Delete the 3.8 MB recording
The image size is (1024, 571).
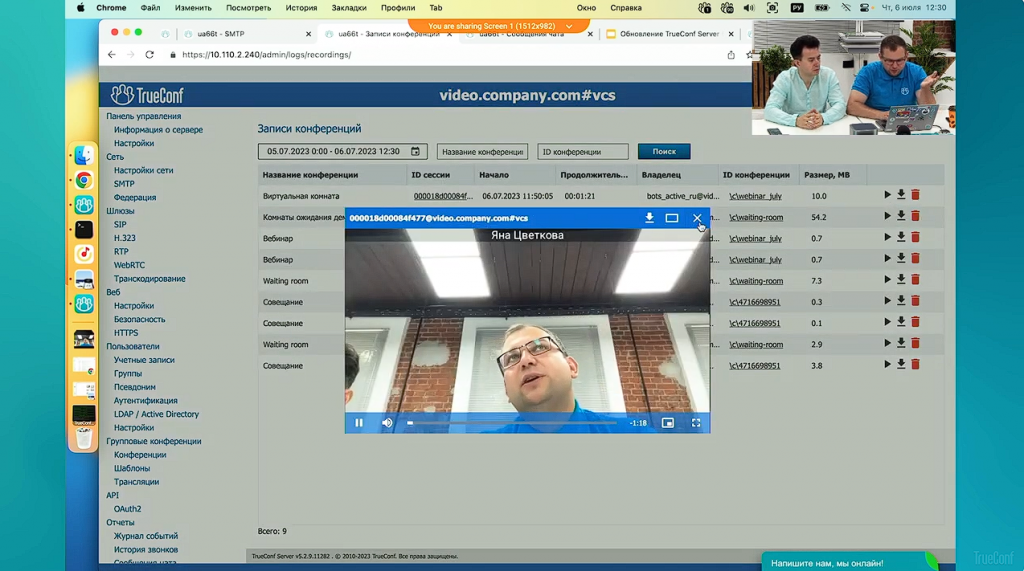pyautogui.click(x=916, y=365)
